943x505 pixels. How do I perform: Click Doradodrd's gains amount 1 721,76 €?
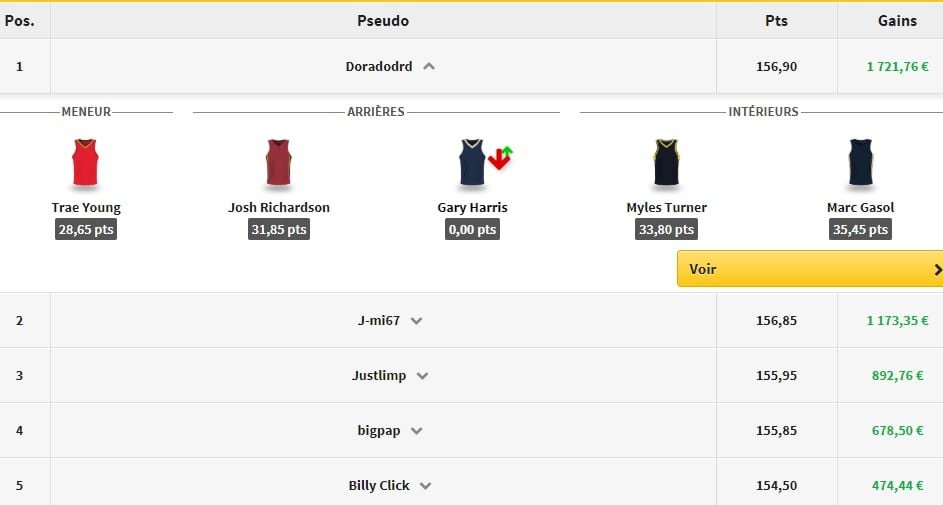click(897, 67)
